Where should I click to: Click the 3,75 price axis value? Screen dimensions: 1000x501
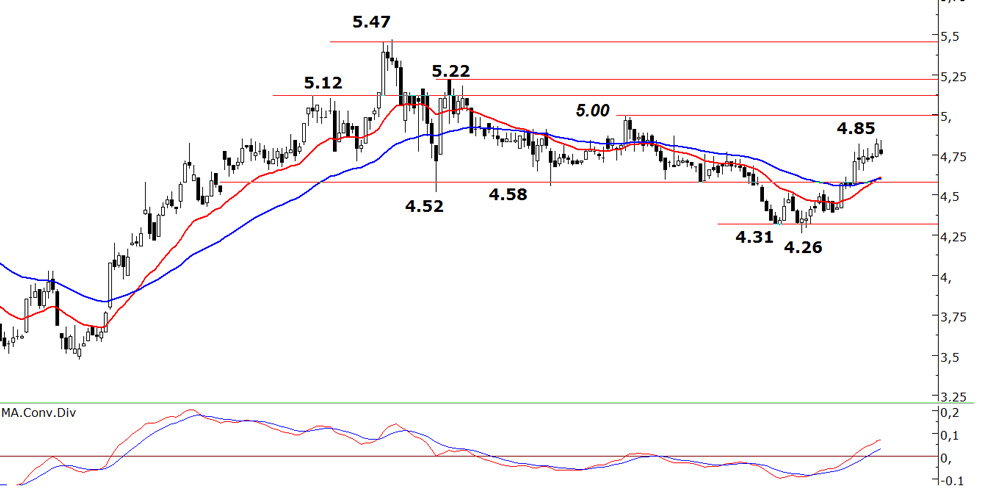point(953,317)
